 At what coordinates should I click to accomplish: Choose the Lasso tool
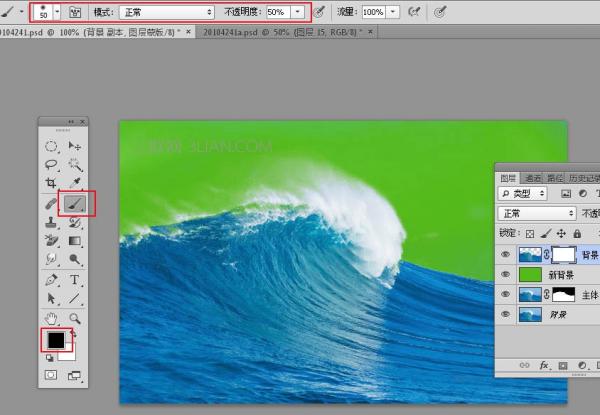(51, 165)
